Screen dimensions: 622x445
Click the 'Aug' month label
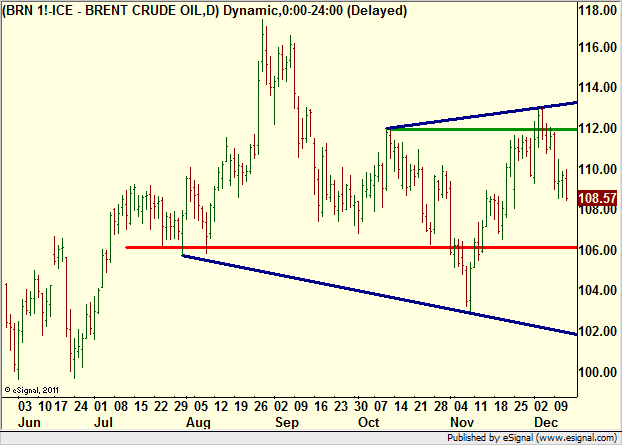pos(198,423)
